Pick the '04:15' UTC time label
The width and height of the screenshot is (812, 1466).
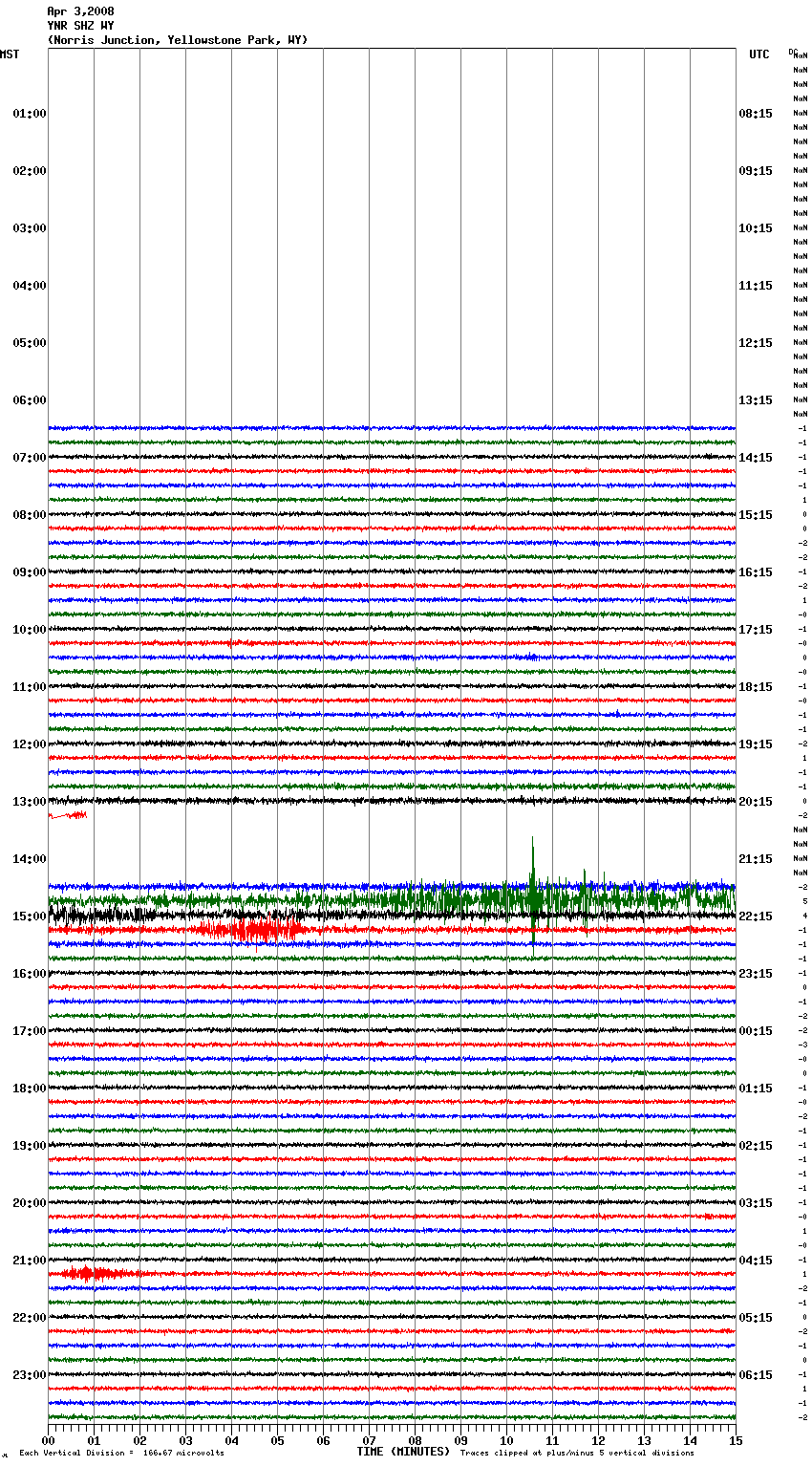click(756, 1261)
